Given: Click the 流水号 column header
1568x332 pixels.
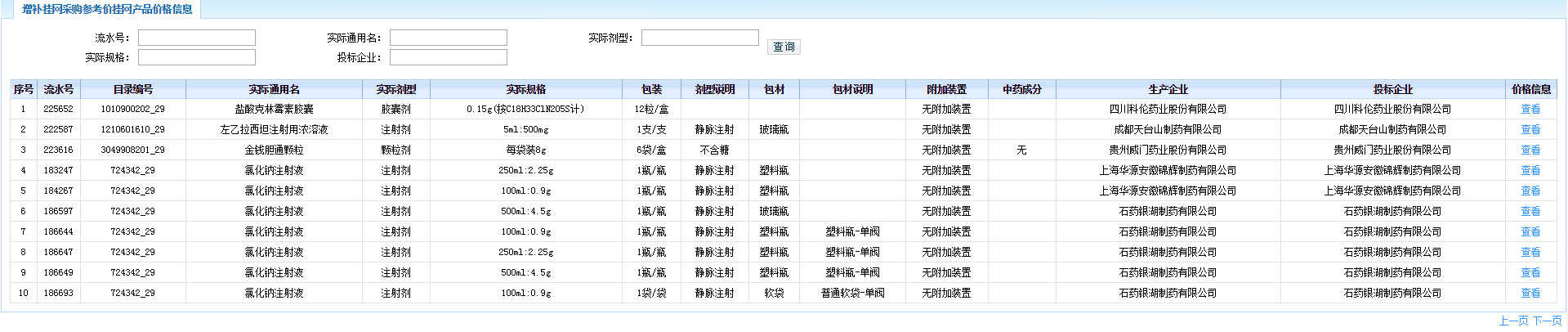Looking at the screenshot, I should pos(58,89).
